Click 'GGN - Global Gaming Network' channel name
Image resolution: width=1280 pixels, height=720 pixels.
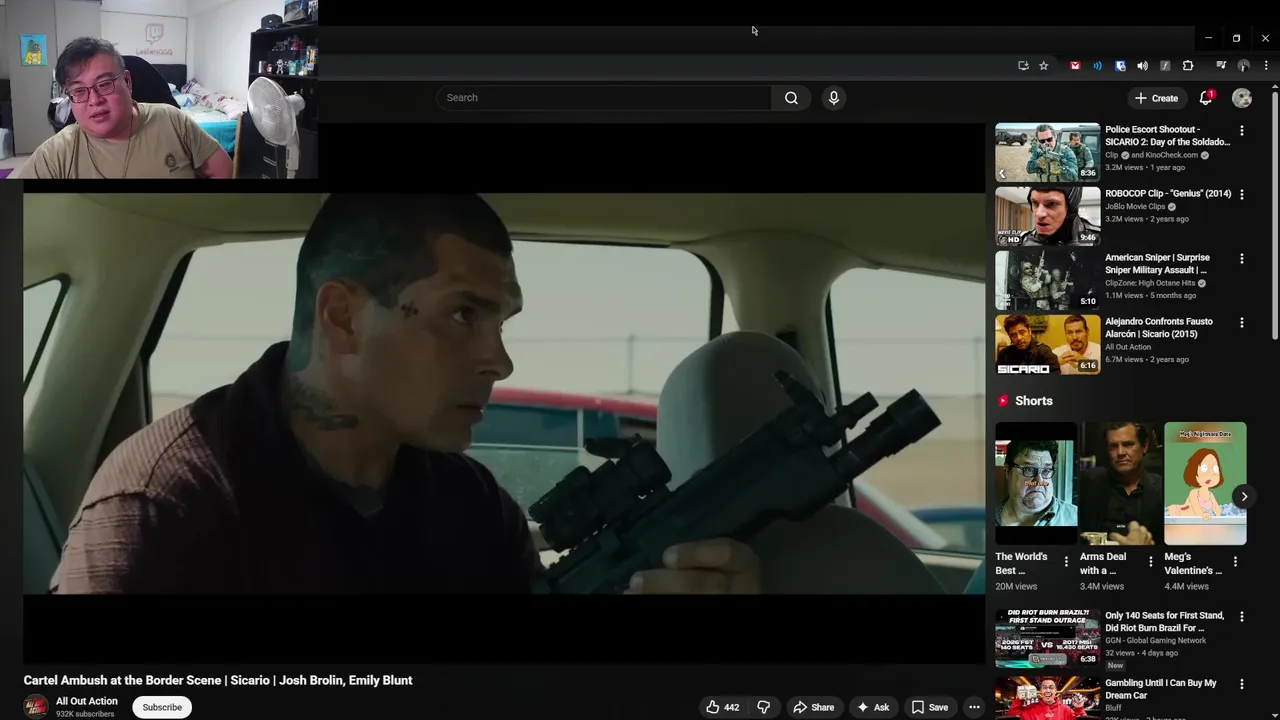tap(1156, 641)
